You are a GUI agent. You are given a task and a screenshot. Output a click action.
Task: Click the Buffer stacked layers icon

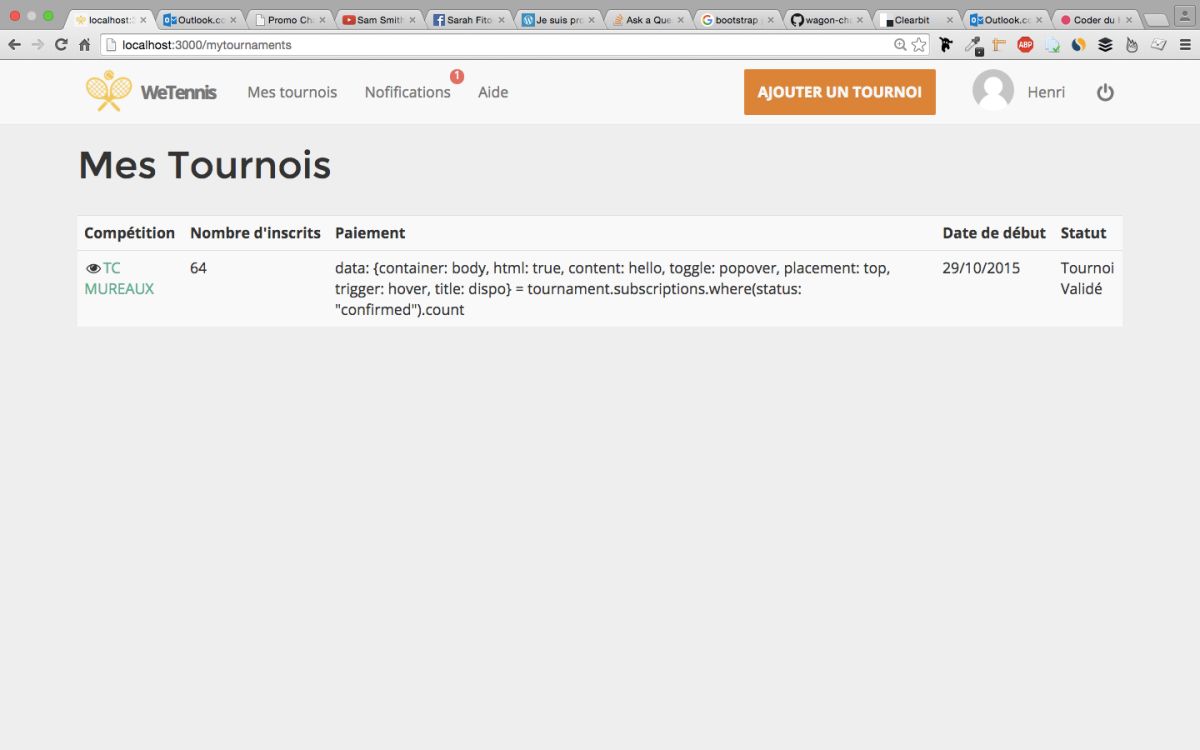[1105, 45]
